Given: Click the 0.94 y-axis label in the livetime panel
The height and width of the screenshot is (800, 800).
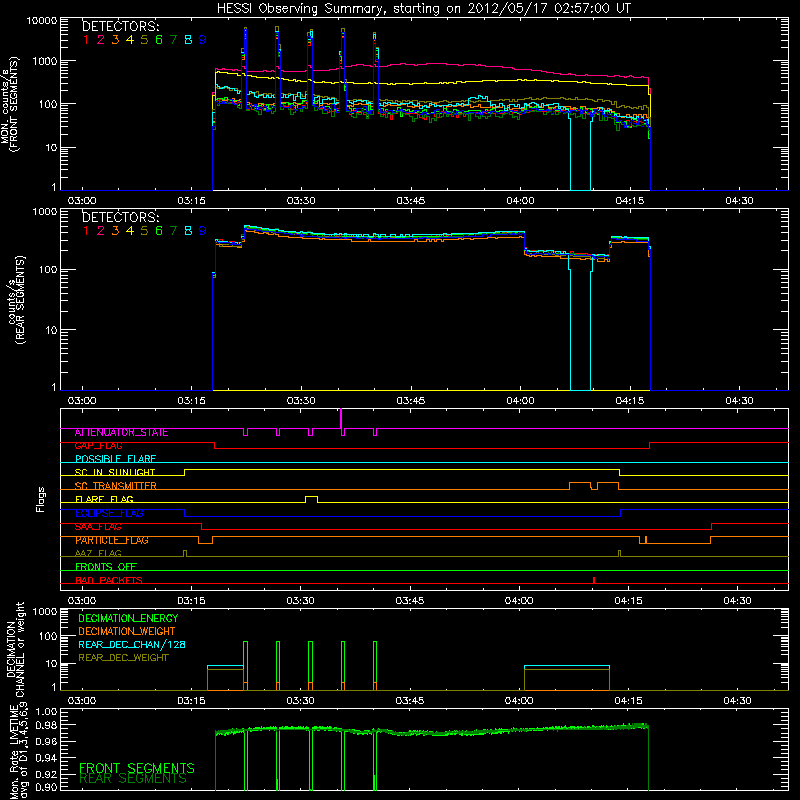Looking at the screenshot, I should click(47, 758).
